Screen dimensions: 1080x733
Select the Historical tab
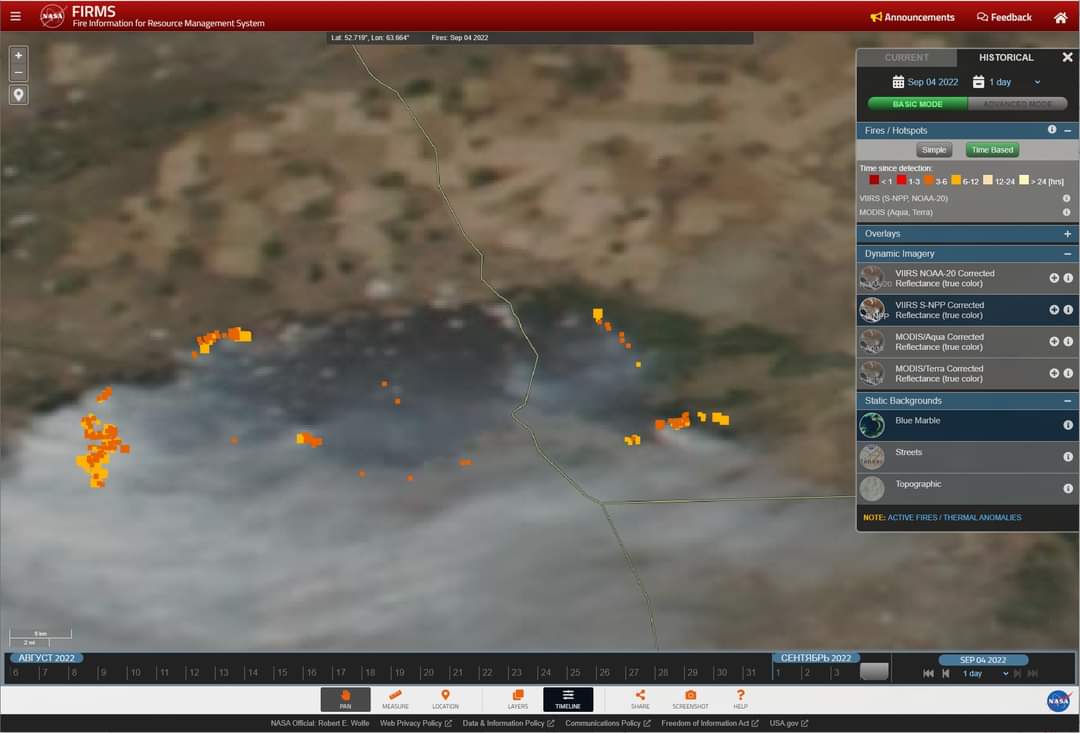tap(1005, 58)
